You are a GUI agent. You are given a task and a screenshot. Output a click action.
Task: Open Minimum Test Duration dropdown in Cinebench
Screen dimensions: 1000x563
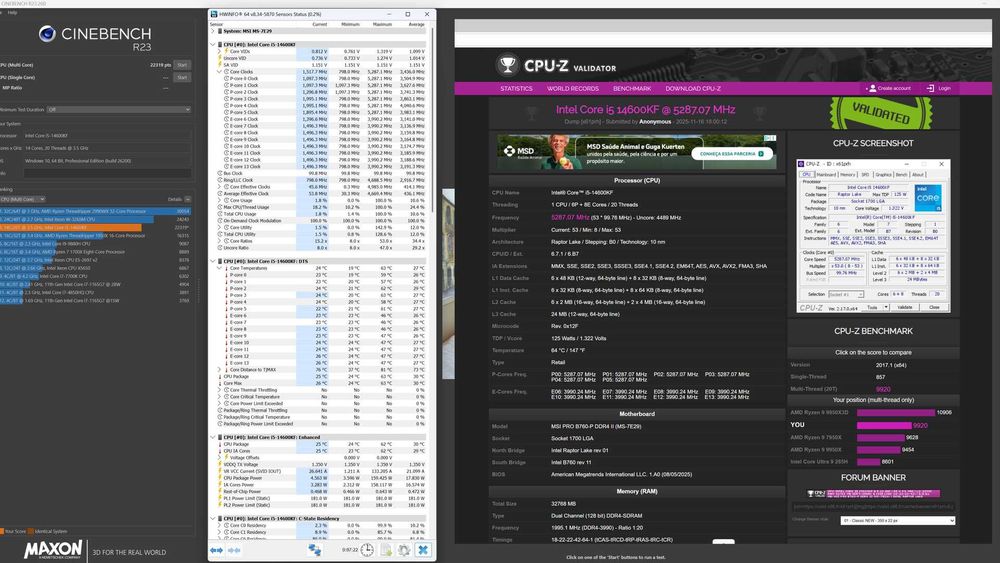click(x=119, y=110)
